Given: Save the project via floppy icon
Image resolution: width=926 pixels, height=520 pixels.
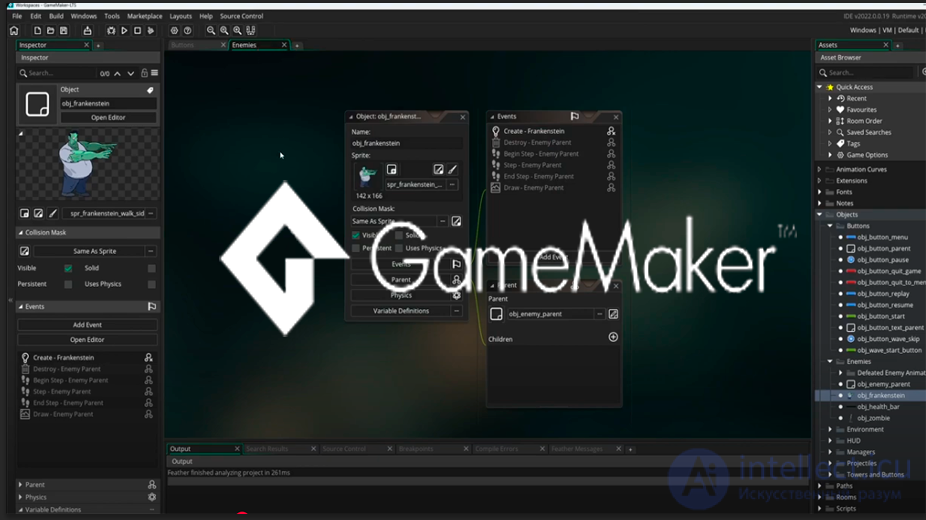Looking at the screenshot, I should coord(64,31).
